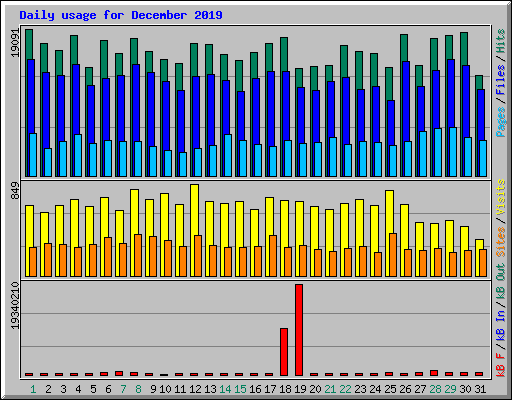Select day label "19" on the x-axis
The width and height of the screenshot is (512, 400).
(x=300, y=389)
